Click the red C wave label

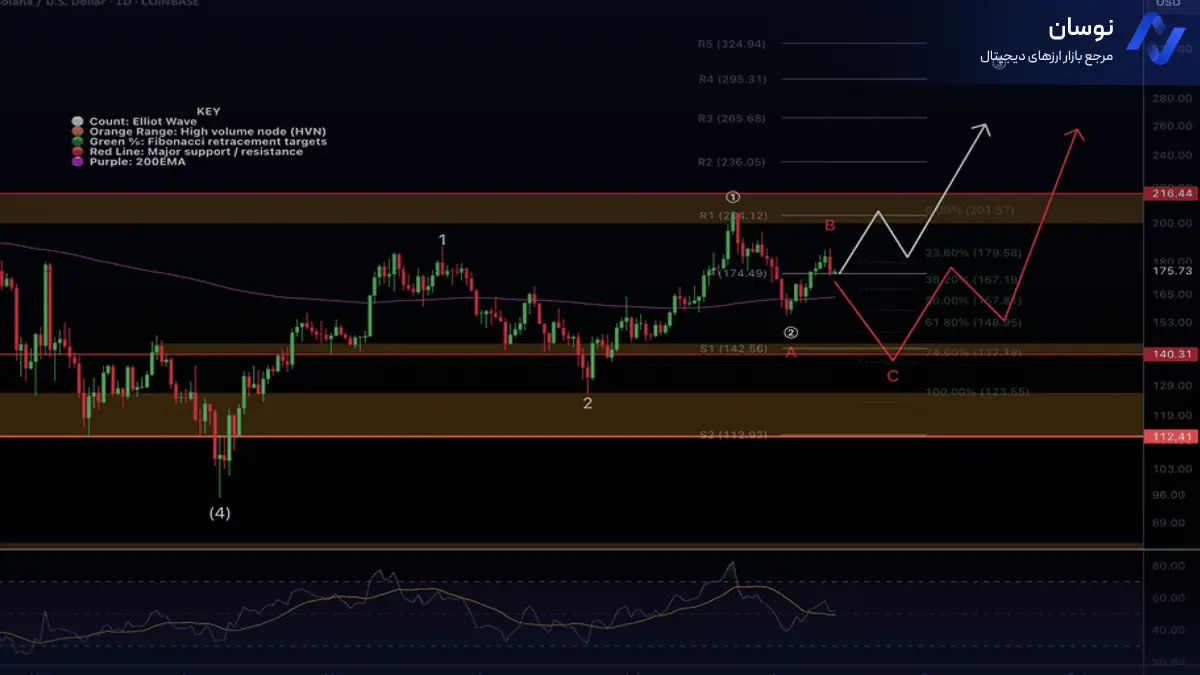[x=893, y=376]
